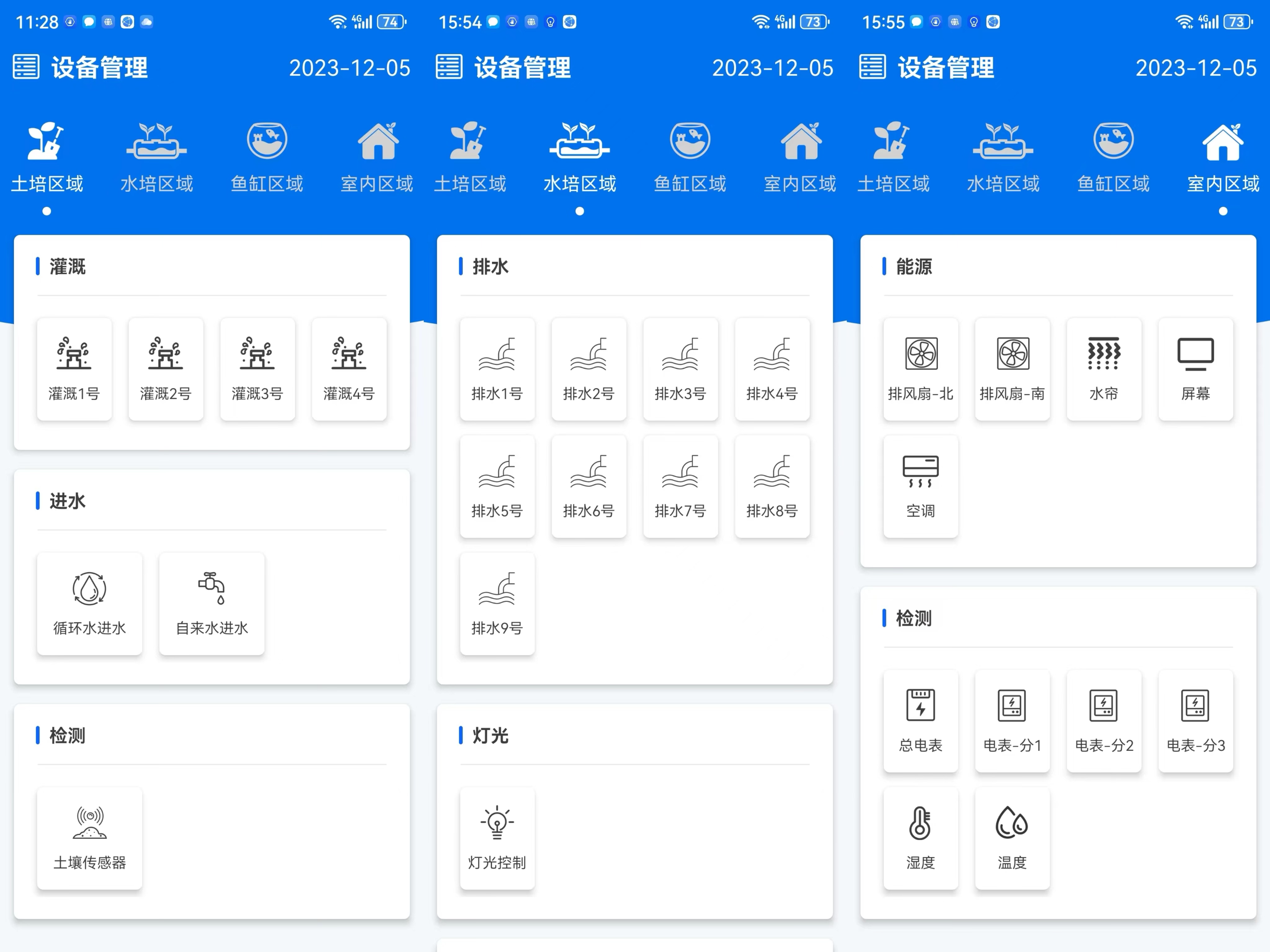Image resolution: width=1270 pixels, height=952 pixels.
Task: Switch to 鱼缸区域 tab in right screen
Action: (1114, 158)
